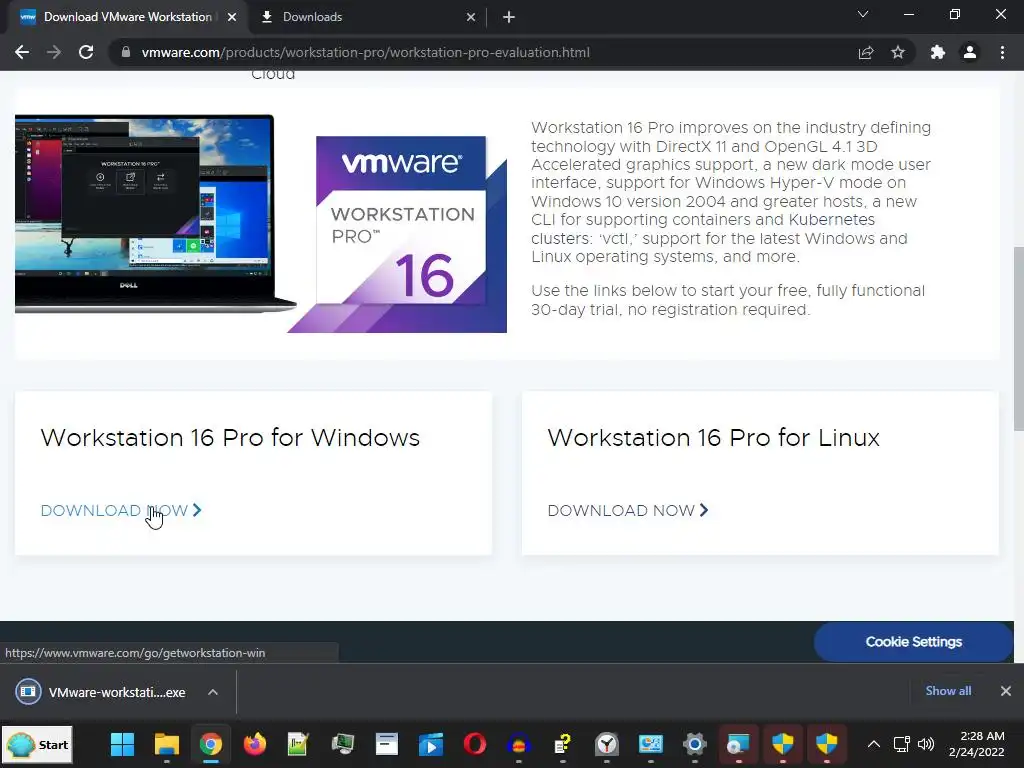Show hidden system tray icons
The height and width of the screenshot is (768, 1024).
(874, 744)
